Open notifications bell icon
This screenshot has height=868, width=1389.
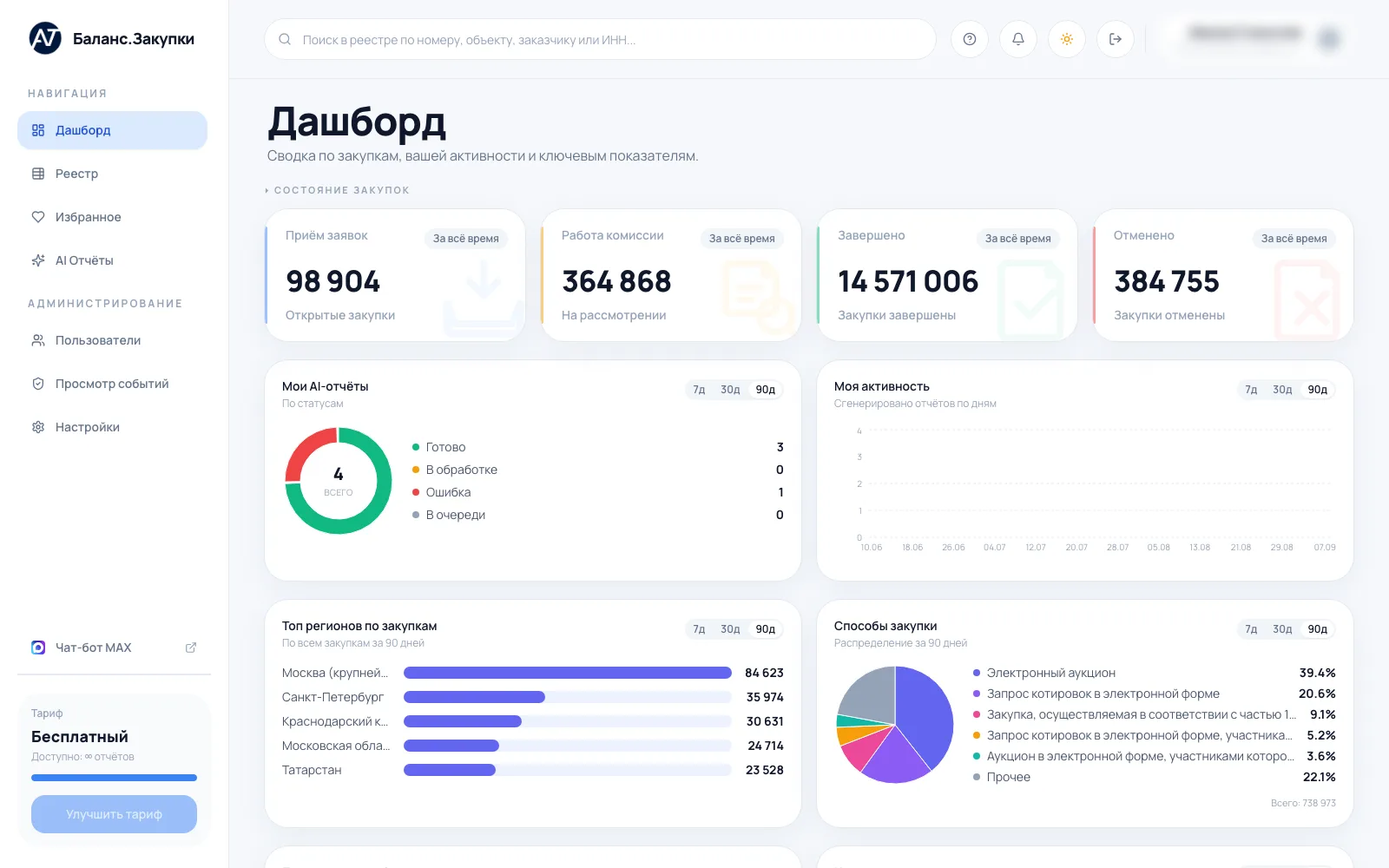click(1018, 39)
